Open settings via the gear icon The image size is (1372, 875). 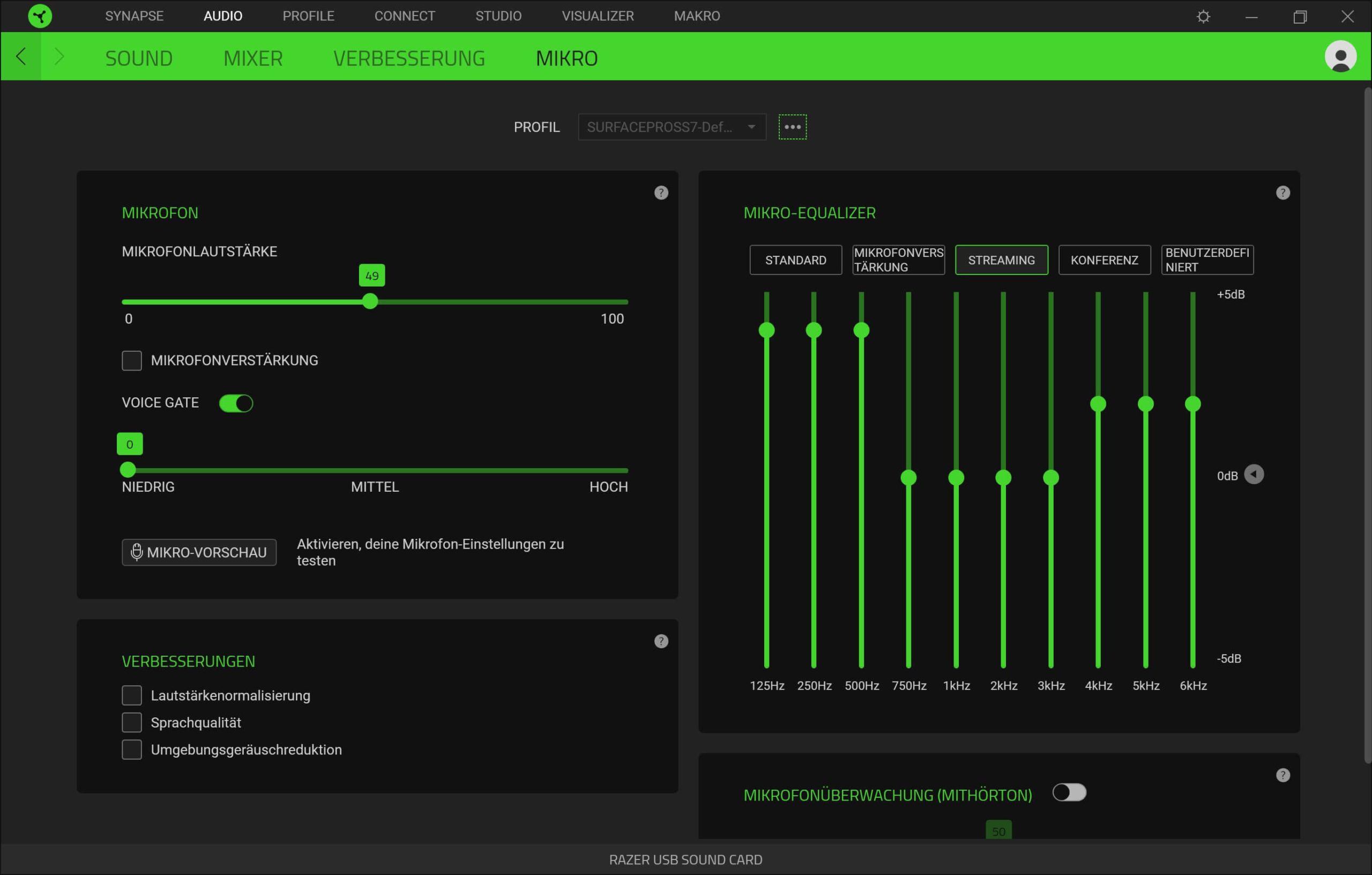1203,17
